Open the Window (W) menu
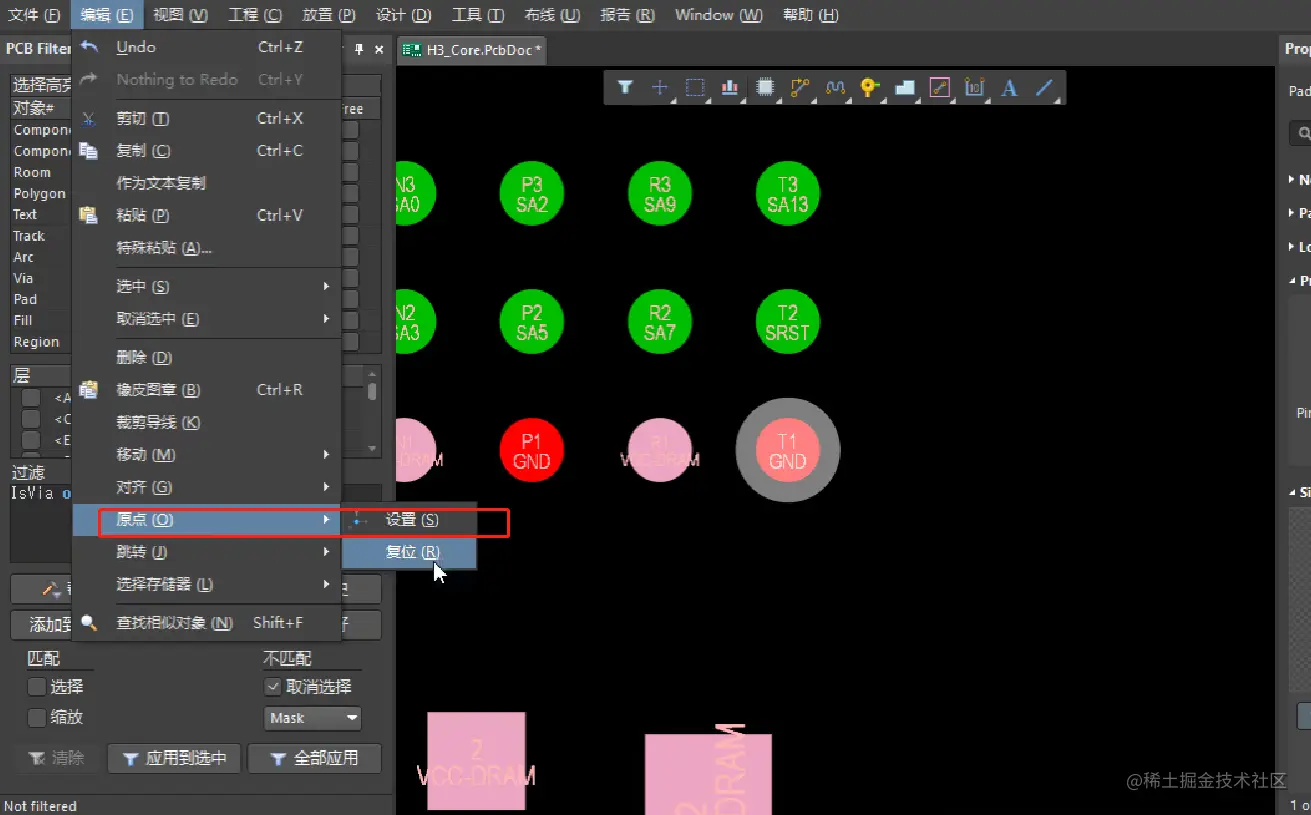The image size is (1311, 815). [x=718, y=15]
